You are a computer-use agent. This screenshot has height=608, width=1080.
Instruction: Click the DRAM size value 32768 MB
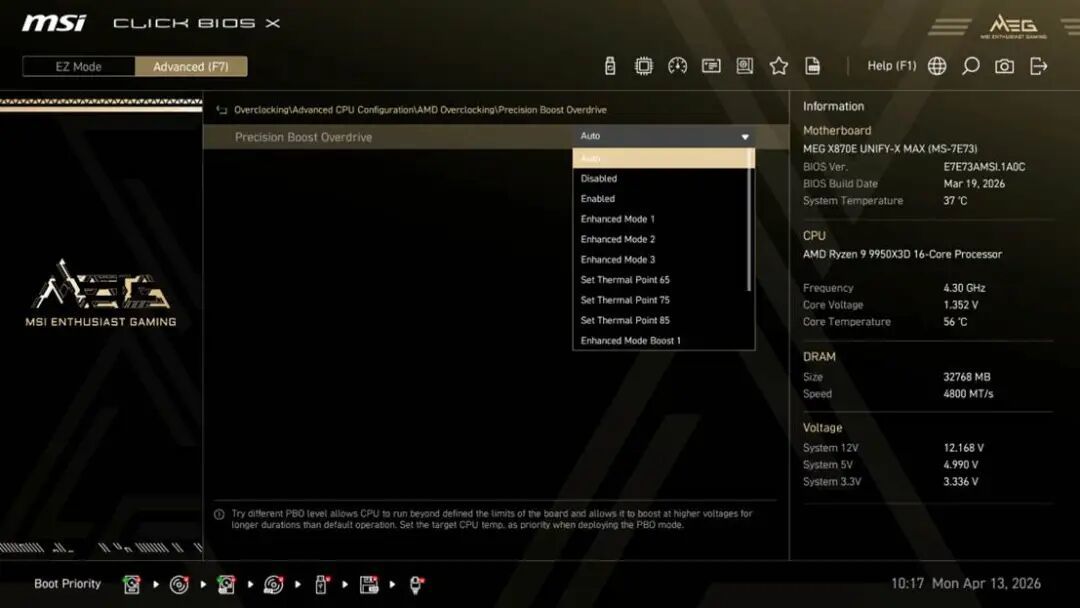click(967, 377)
